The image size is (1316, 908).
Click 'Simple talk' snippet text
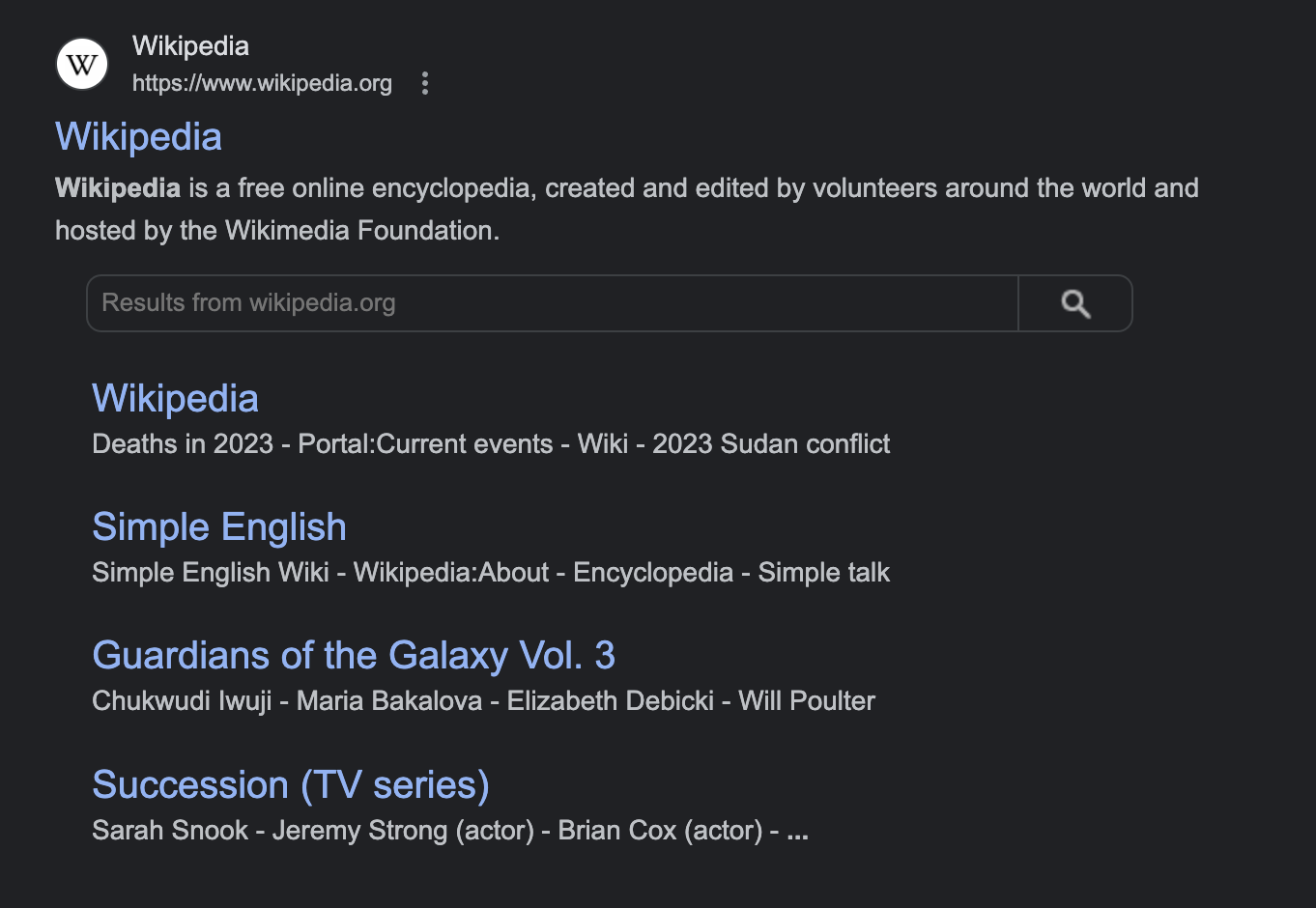click(823, 573)
